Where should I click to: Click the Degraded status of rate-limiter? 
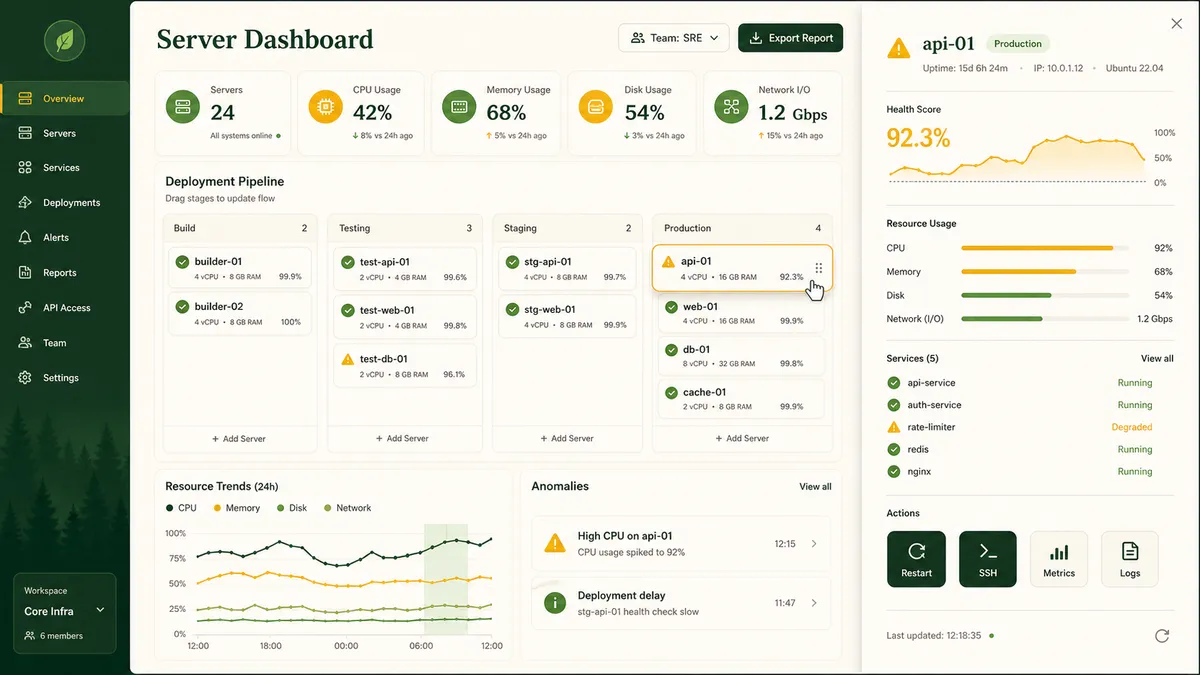pos(1132,427)
